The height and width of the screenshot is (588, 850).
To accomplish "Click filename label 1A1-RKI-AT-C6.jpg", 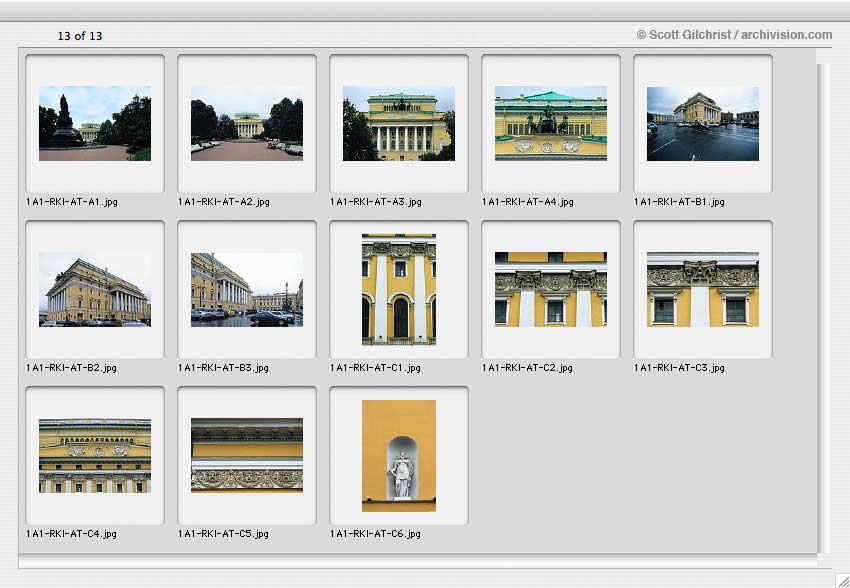I will (375, 533).
